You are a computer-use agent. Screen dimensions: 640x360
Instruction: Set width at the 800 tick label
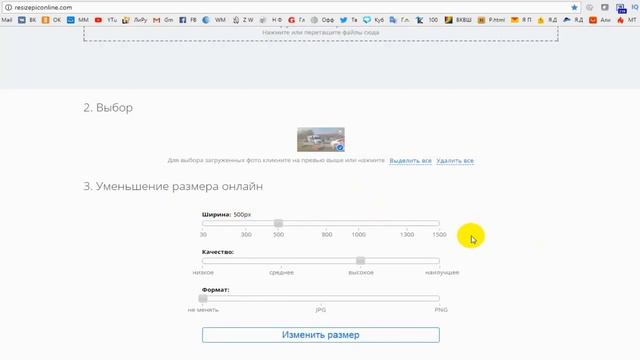click(x=327, y=235)
